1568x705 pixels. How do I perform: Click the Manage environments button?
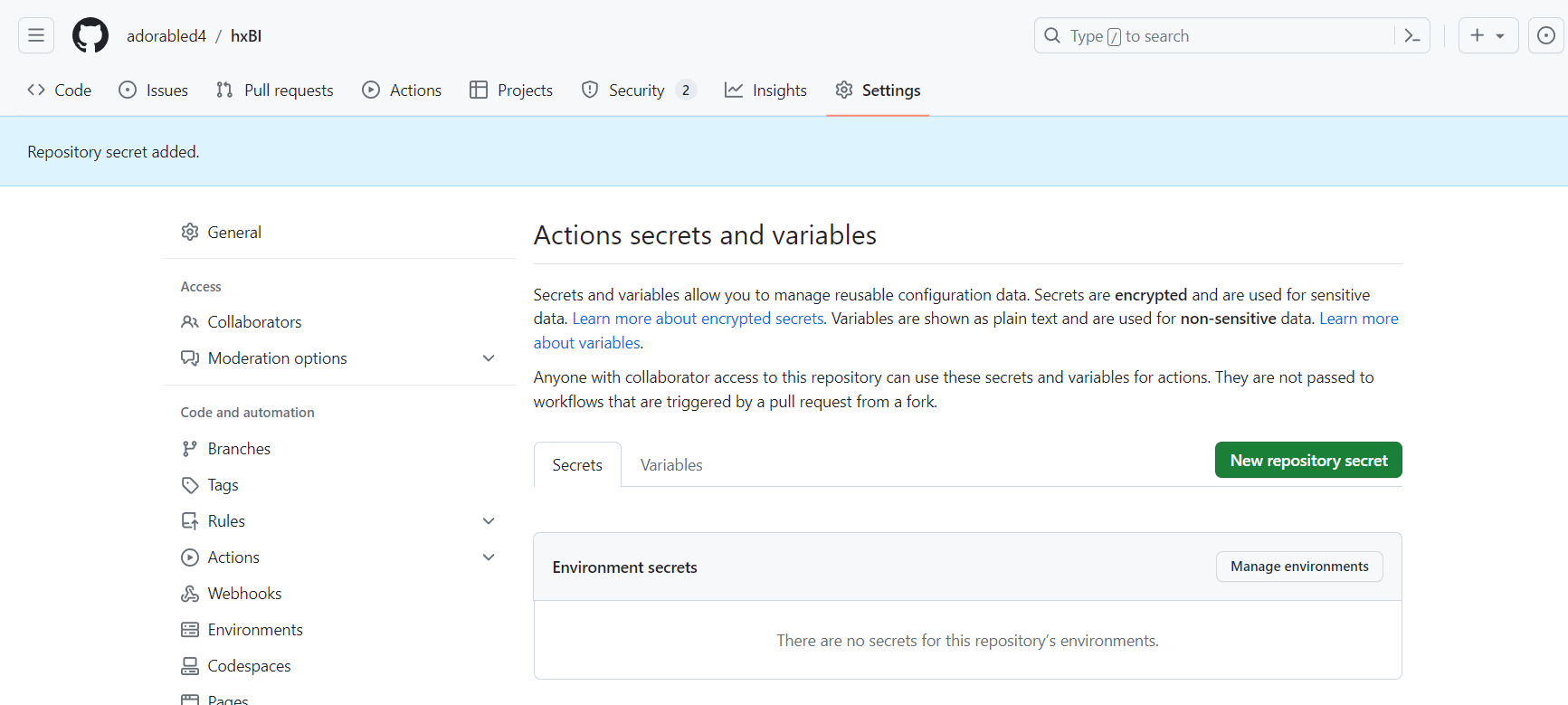tap(1298, 567)
